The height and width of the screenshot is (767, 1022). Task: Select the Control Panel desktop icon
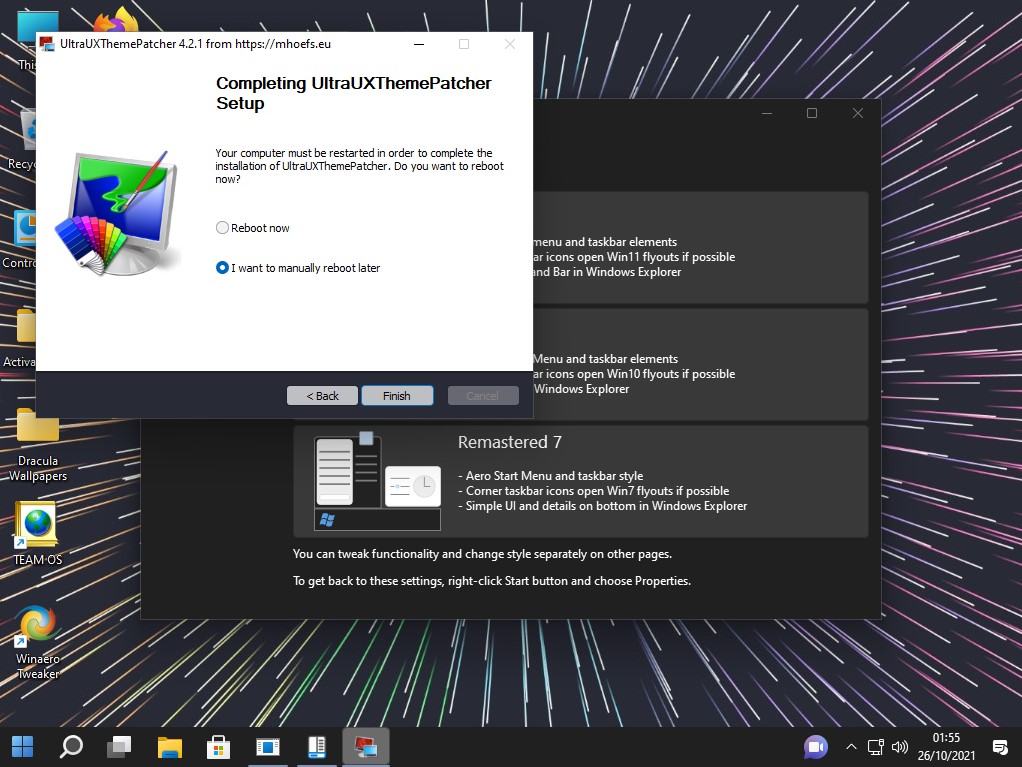[x=20, y=240]
